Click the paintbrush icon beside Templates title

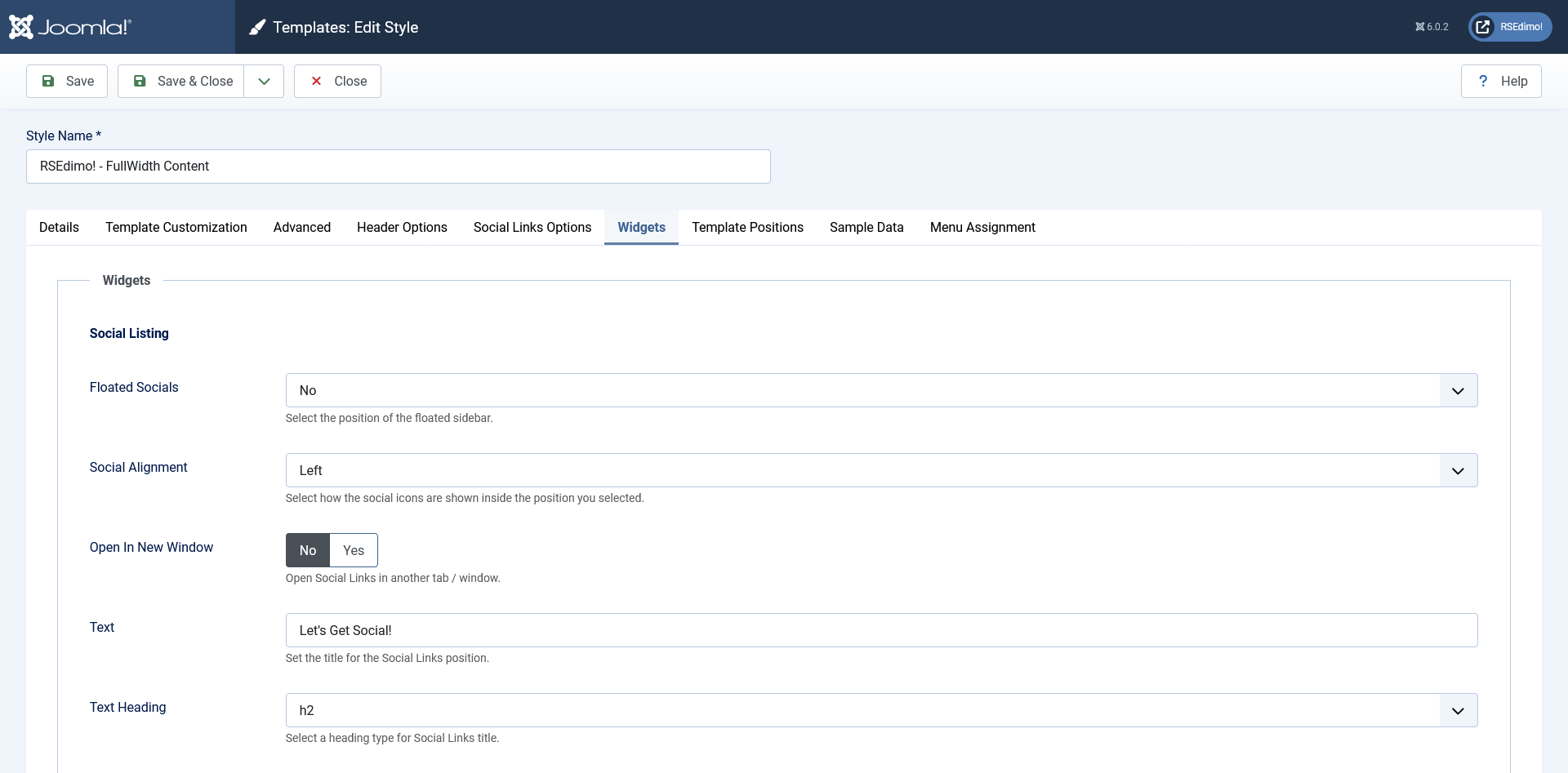[x=257, y=28]
